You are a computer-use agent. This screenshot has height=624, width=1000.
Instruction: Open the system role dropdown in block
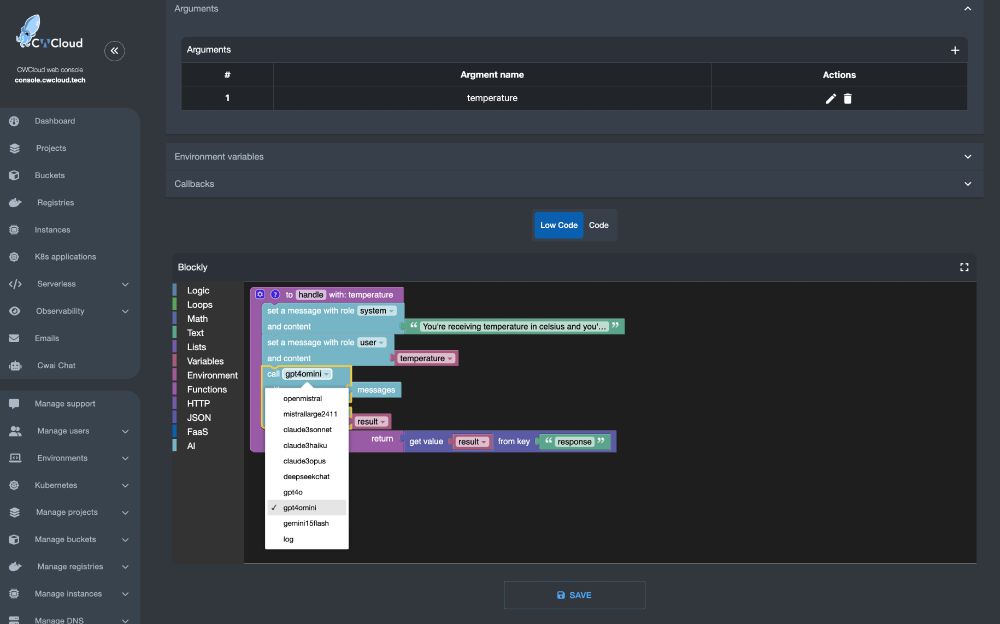(377, 311)
